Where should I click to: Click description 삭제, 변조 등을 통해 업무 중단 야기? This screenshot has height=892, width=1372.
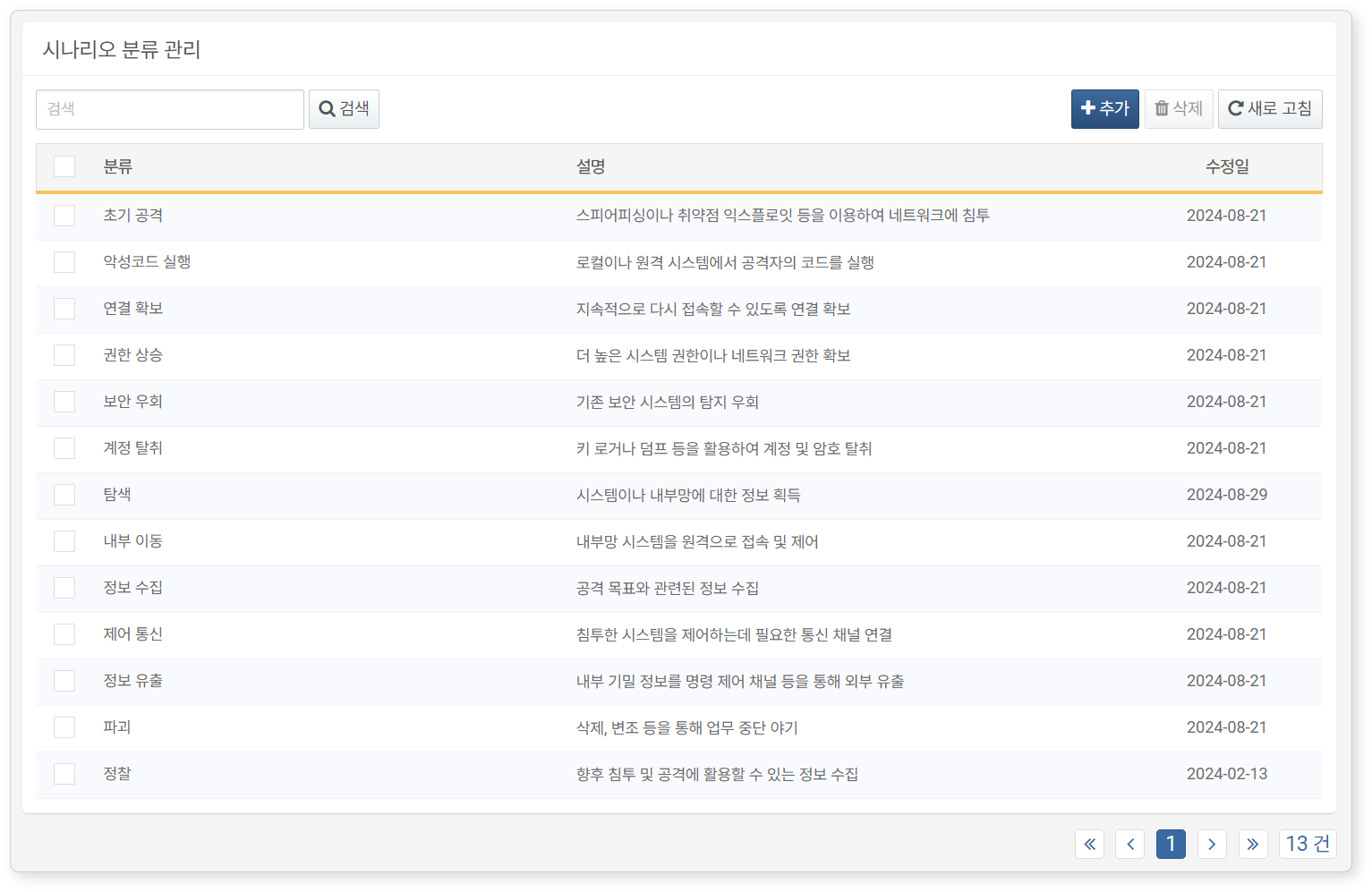coord(686,728)
